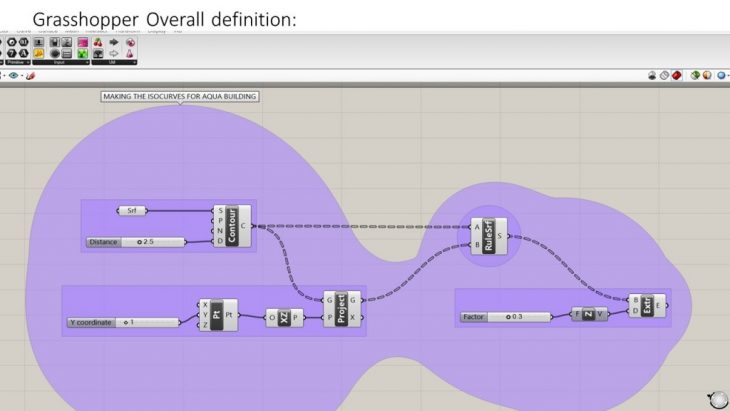Click the Distance number slider
This screenshot has width=730, height=411.
pyautogui.click(x=136, y=242)
